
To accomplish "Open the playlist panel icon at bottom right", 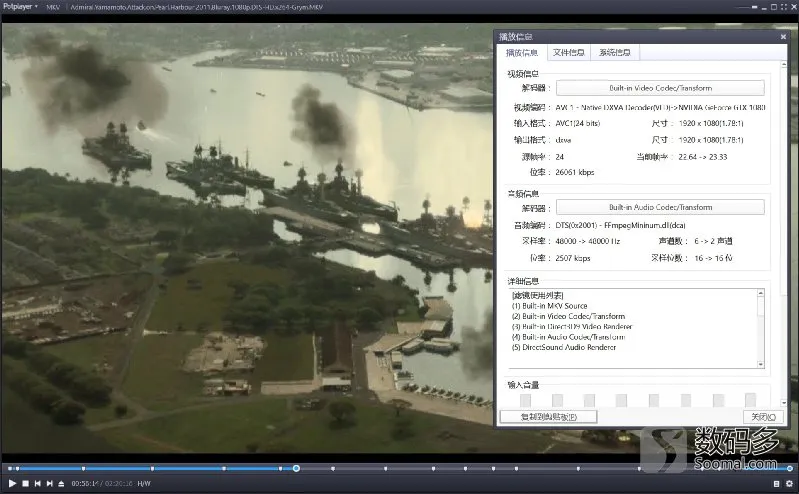I will click(777, 483).
